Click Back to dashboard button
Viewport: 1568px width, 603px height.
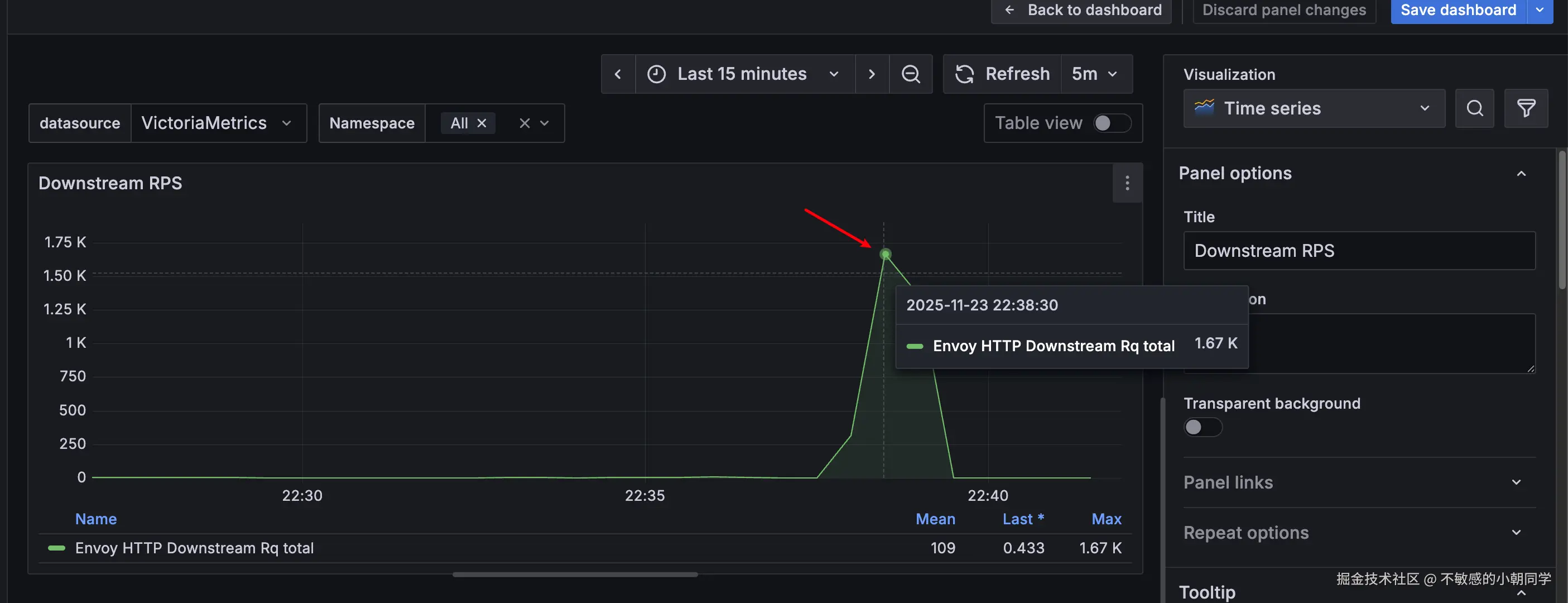pos(1081,9)
